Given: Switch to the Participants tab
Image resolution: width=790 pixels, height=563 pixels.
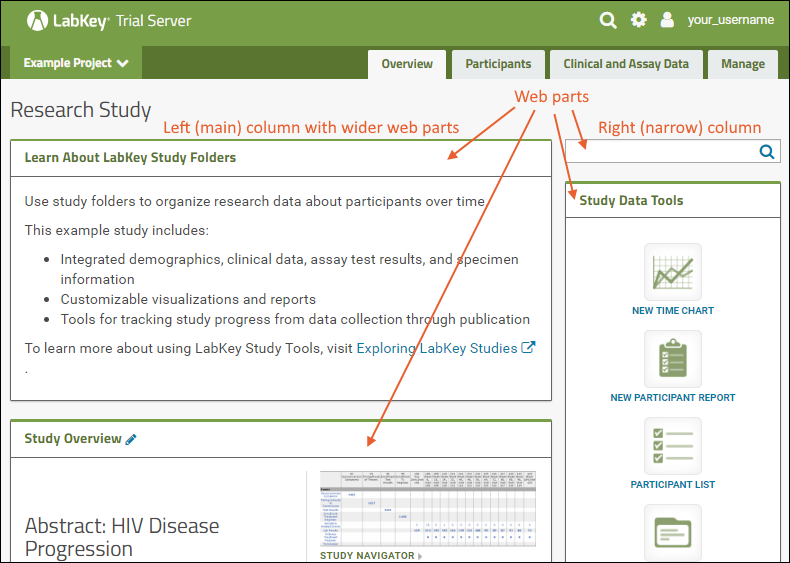Looking at the screenshot, I should click(x=498, y=65).
